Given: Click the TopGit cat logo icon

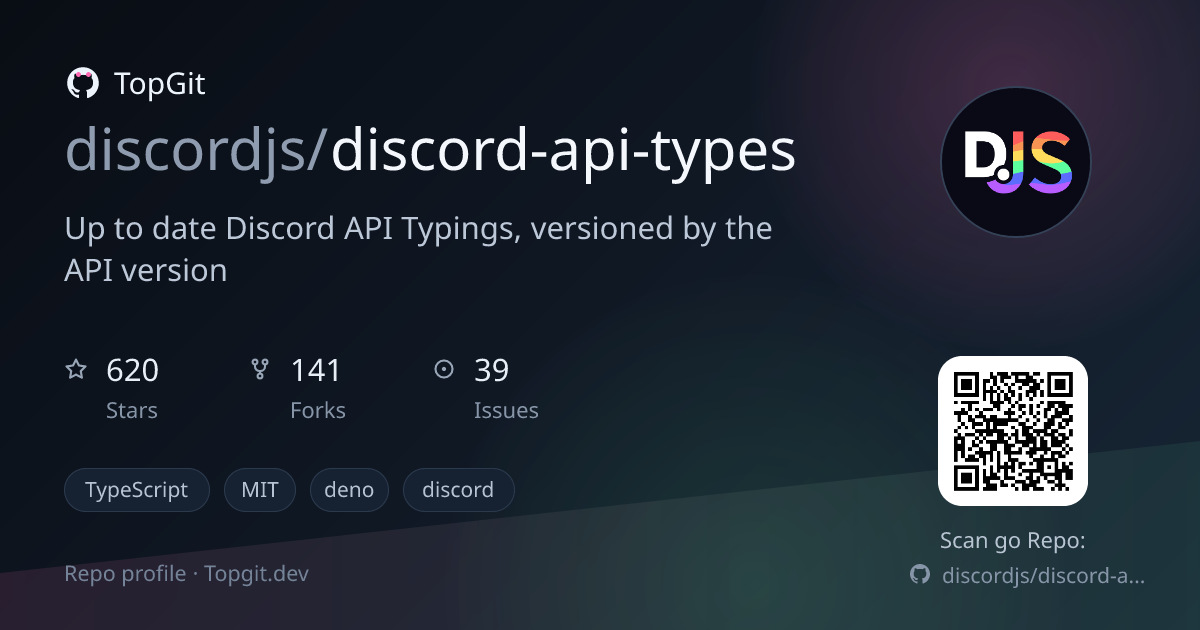Looking at the screenshot, I should [82, 84].
